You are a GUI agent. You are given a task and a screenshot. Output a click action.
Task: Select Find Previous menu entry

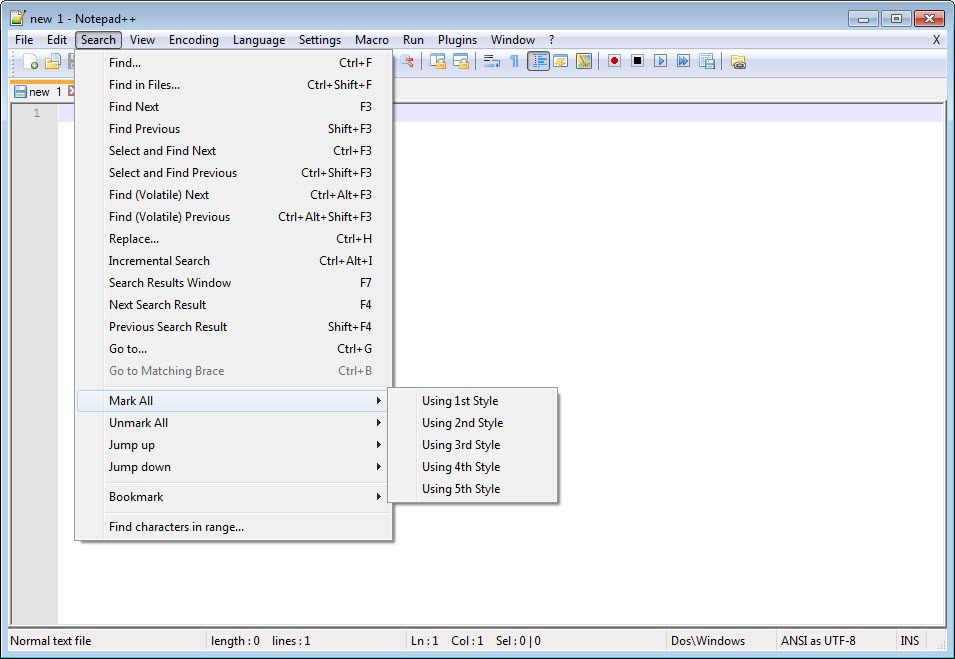tap(234, 129)
